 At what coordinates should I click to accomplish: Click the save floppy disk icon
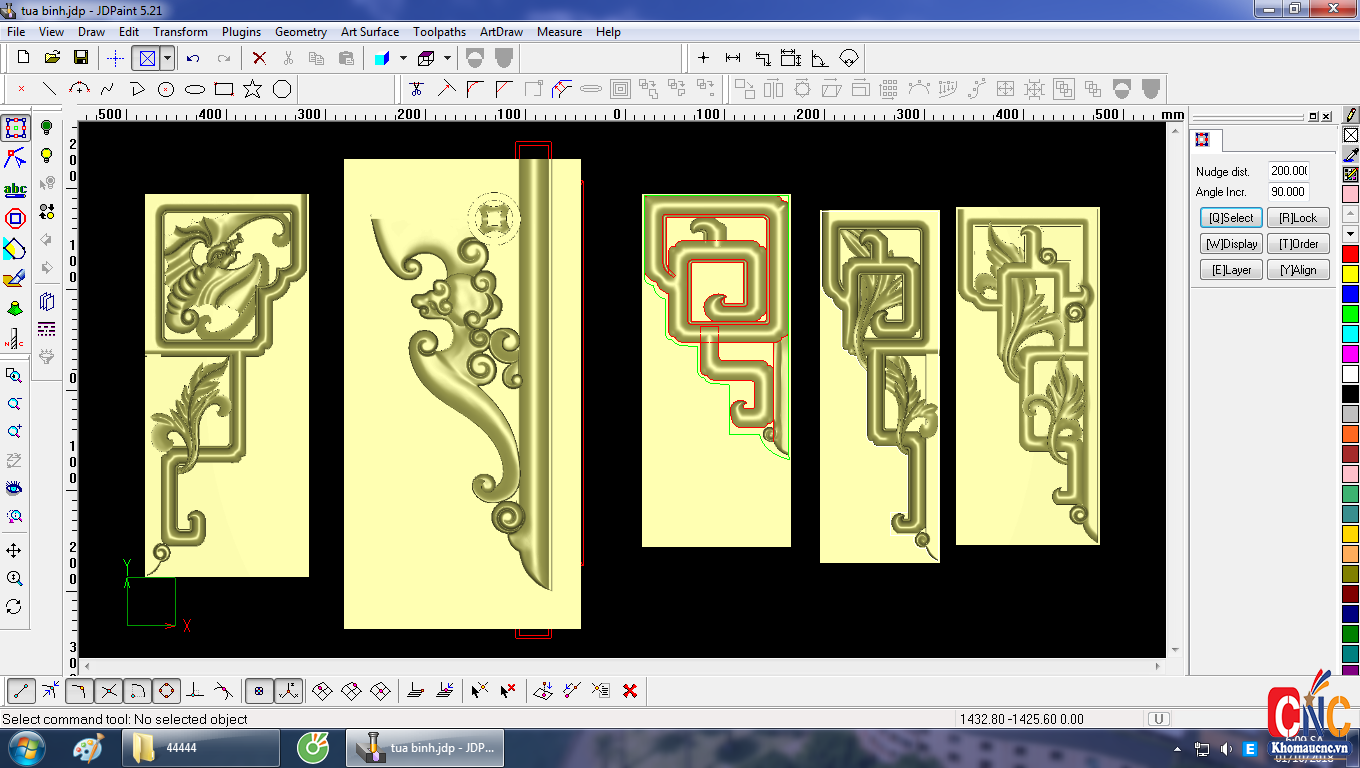tap(81, 58)
